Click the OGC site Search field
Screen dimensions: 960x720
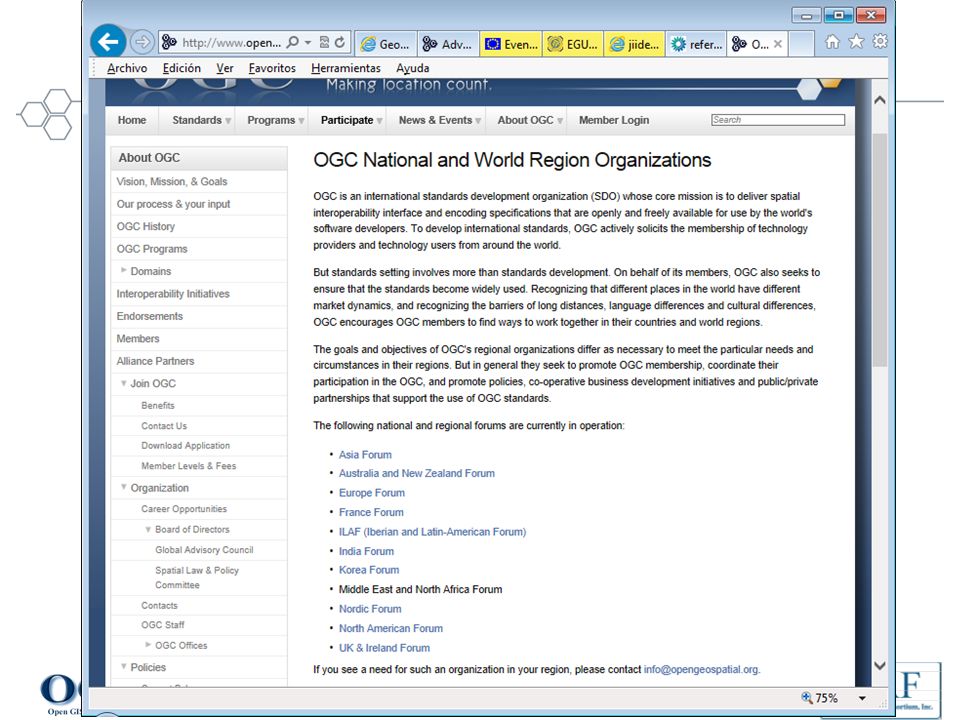[778, 120]
